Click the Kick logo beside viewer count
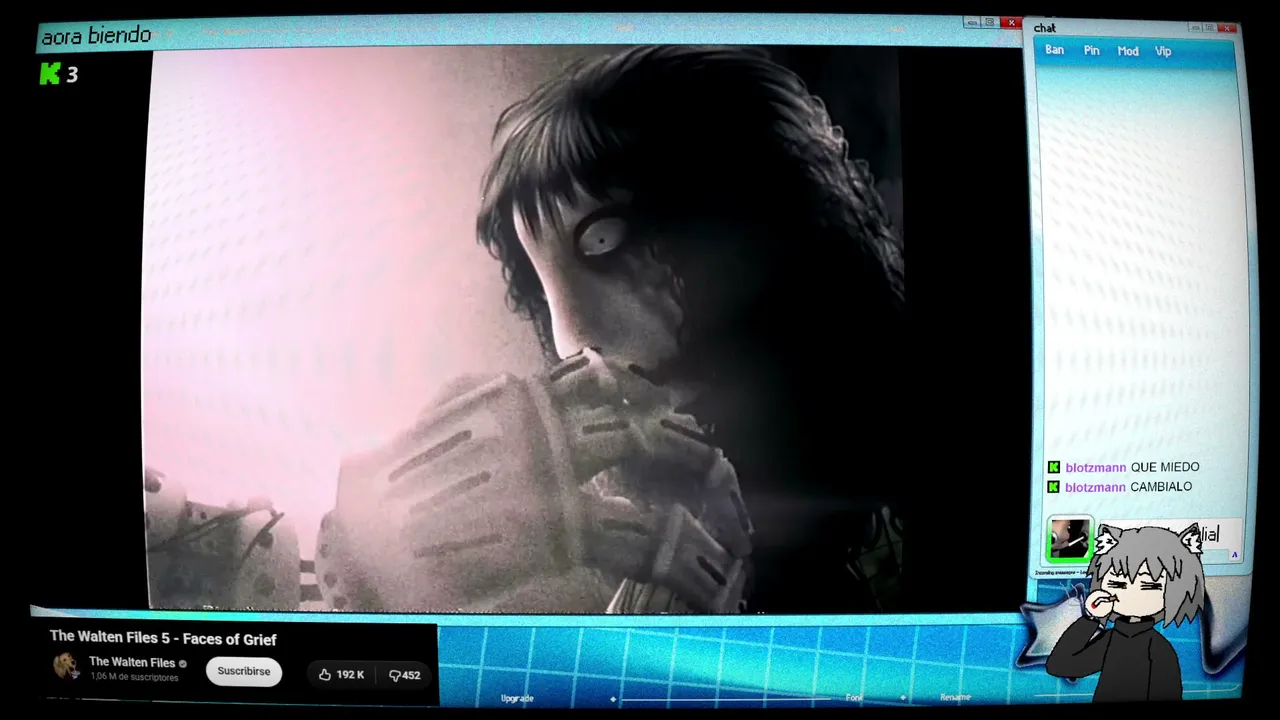 [50, 73]
